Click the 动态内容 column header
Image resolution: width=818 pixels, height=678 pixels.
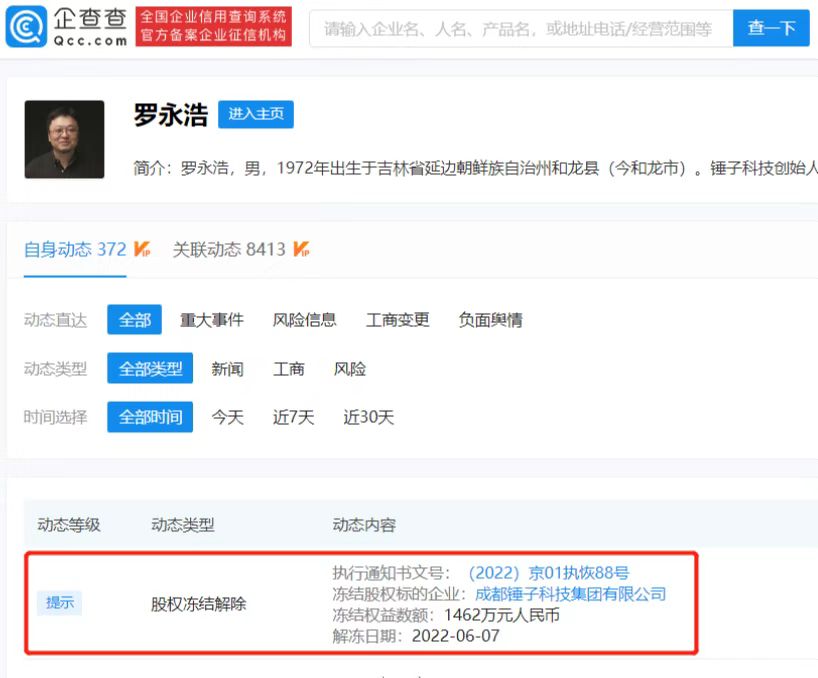[364, 525]
